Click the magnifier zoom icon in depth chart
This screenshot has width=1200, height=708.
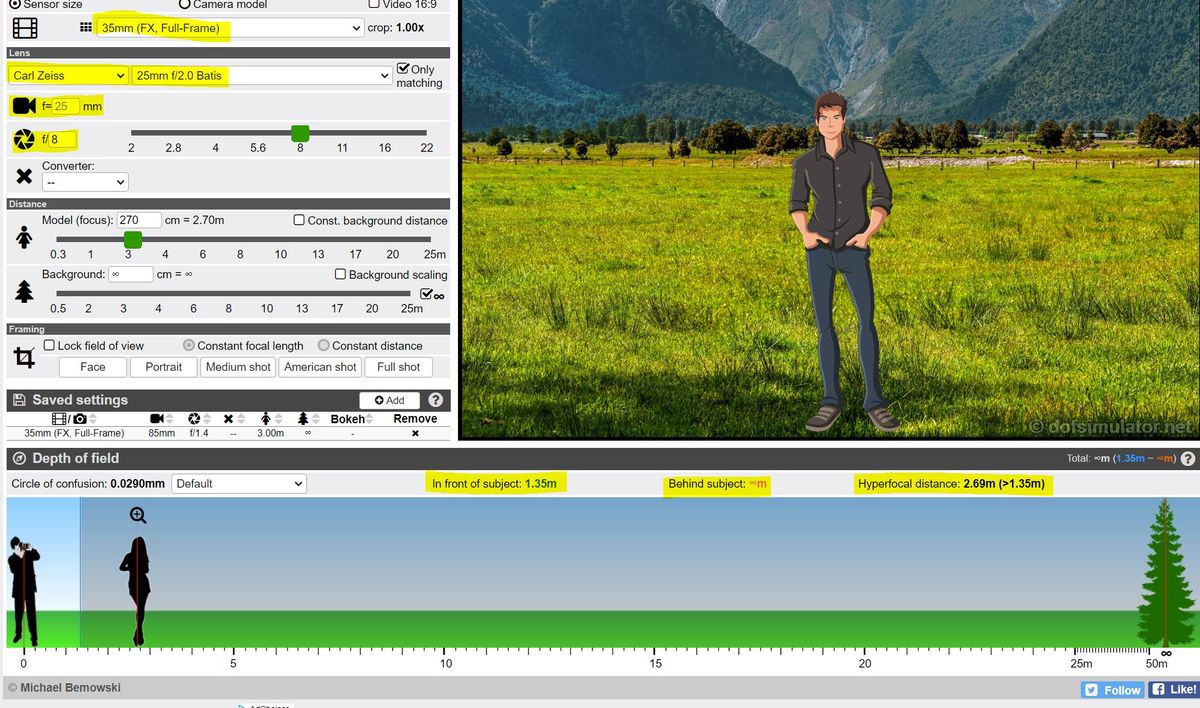coord(138,516)
